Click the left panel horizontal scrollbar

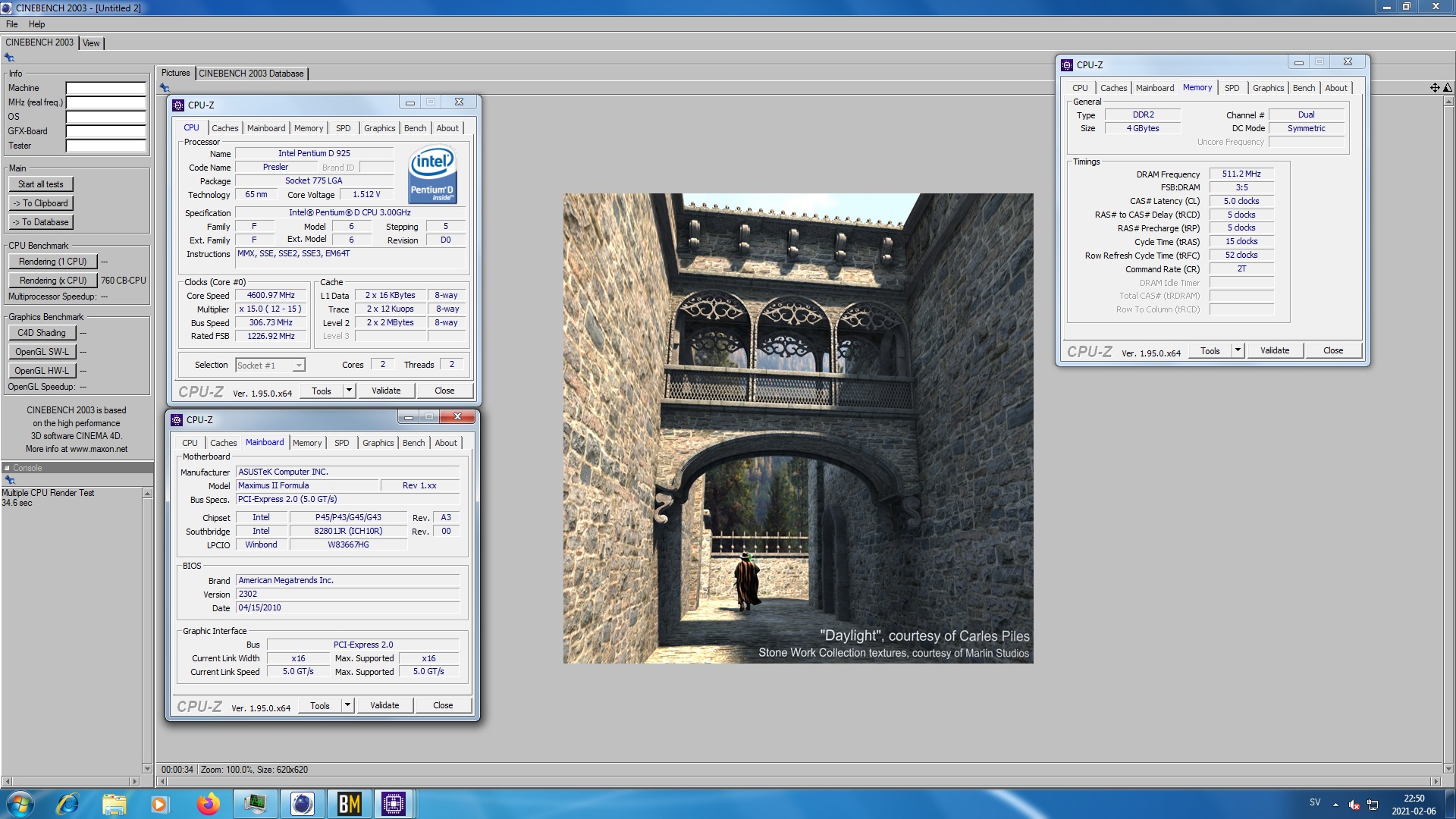[x=71, y=781]
